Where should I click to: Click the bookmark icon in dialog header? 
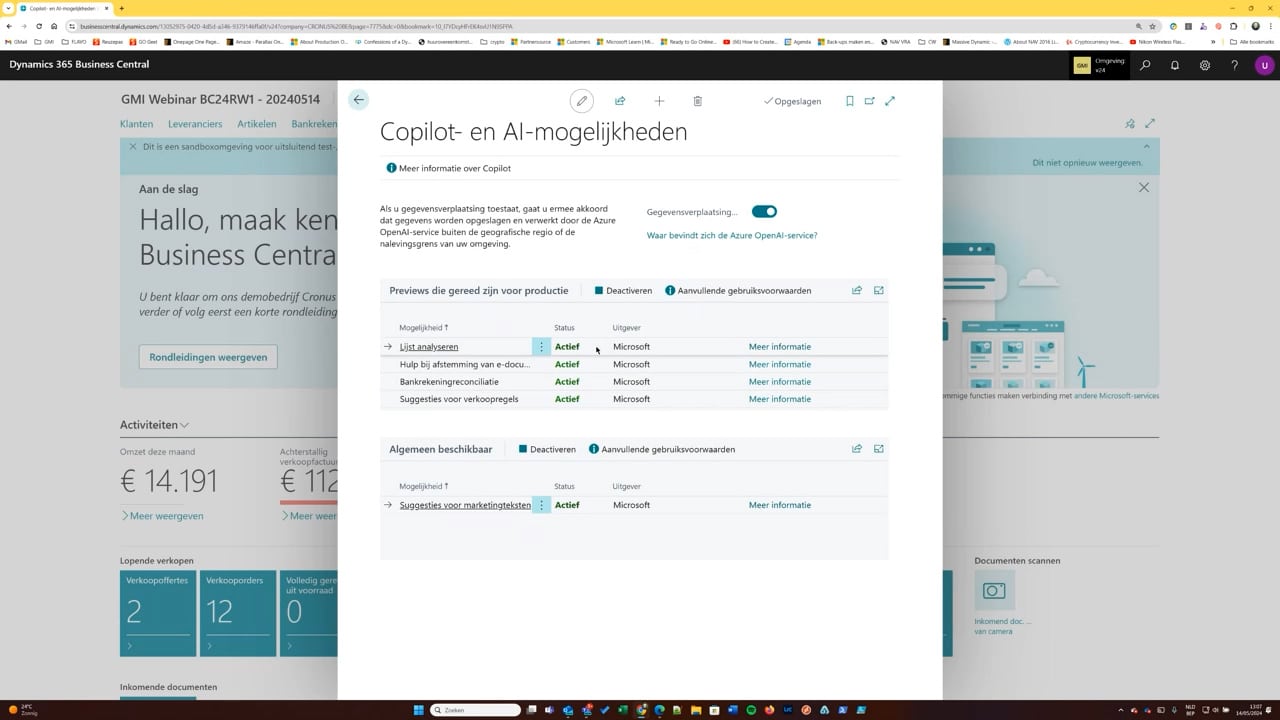pyautogui.click(x=850, y=101)
